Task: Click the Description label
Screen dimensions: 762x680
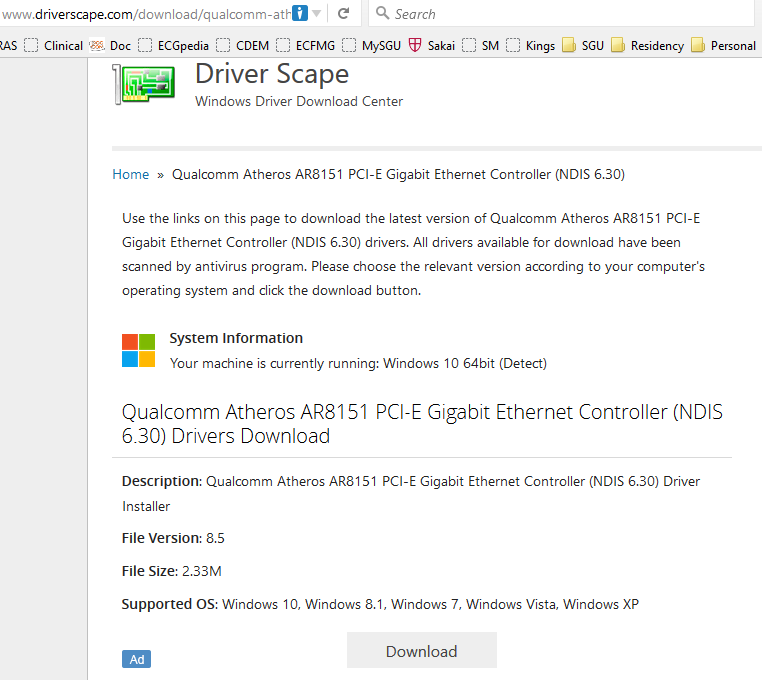Action: (x=162, y=481)
